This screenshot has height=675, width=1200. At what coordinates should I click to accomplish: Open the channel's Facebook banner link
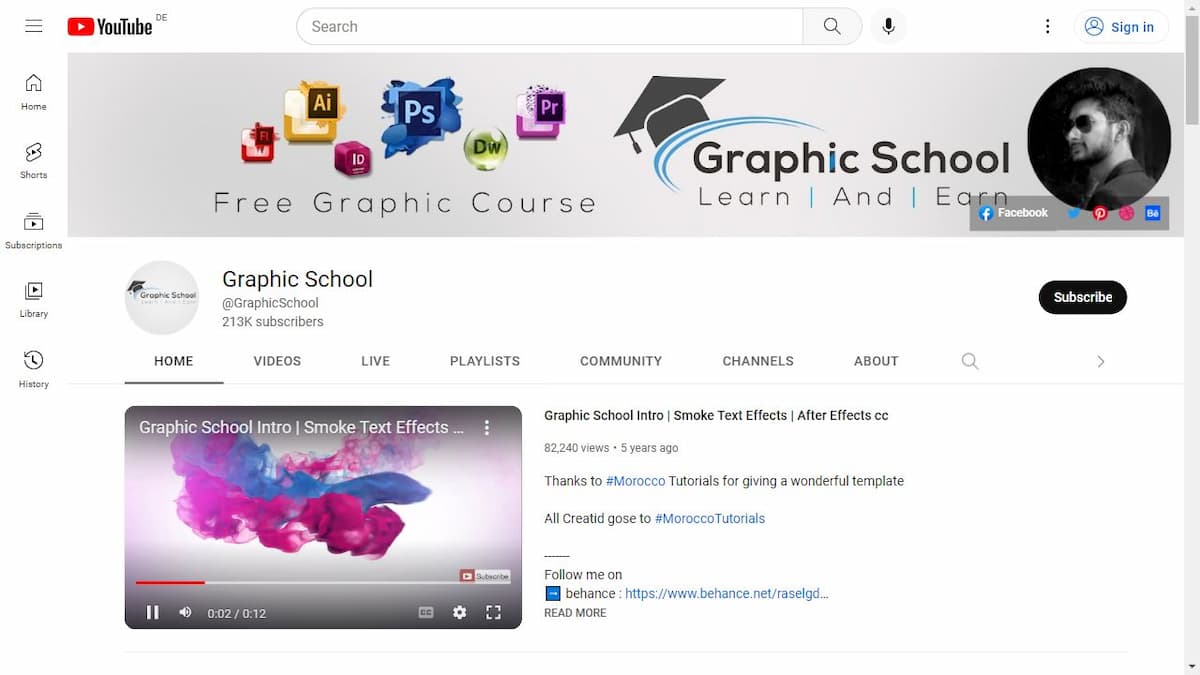[x=1013, y=213]
